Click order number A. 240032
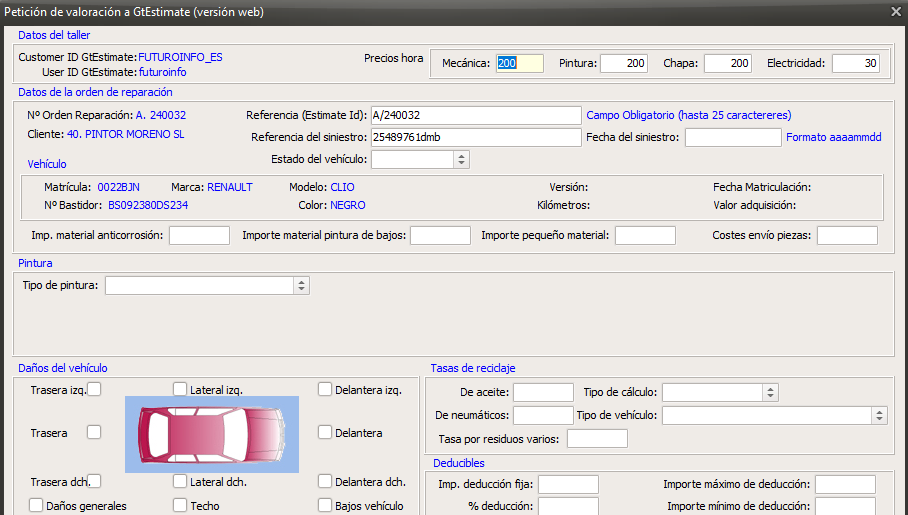The image size is (908, 515). [x=161, y=115]
